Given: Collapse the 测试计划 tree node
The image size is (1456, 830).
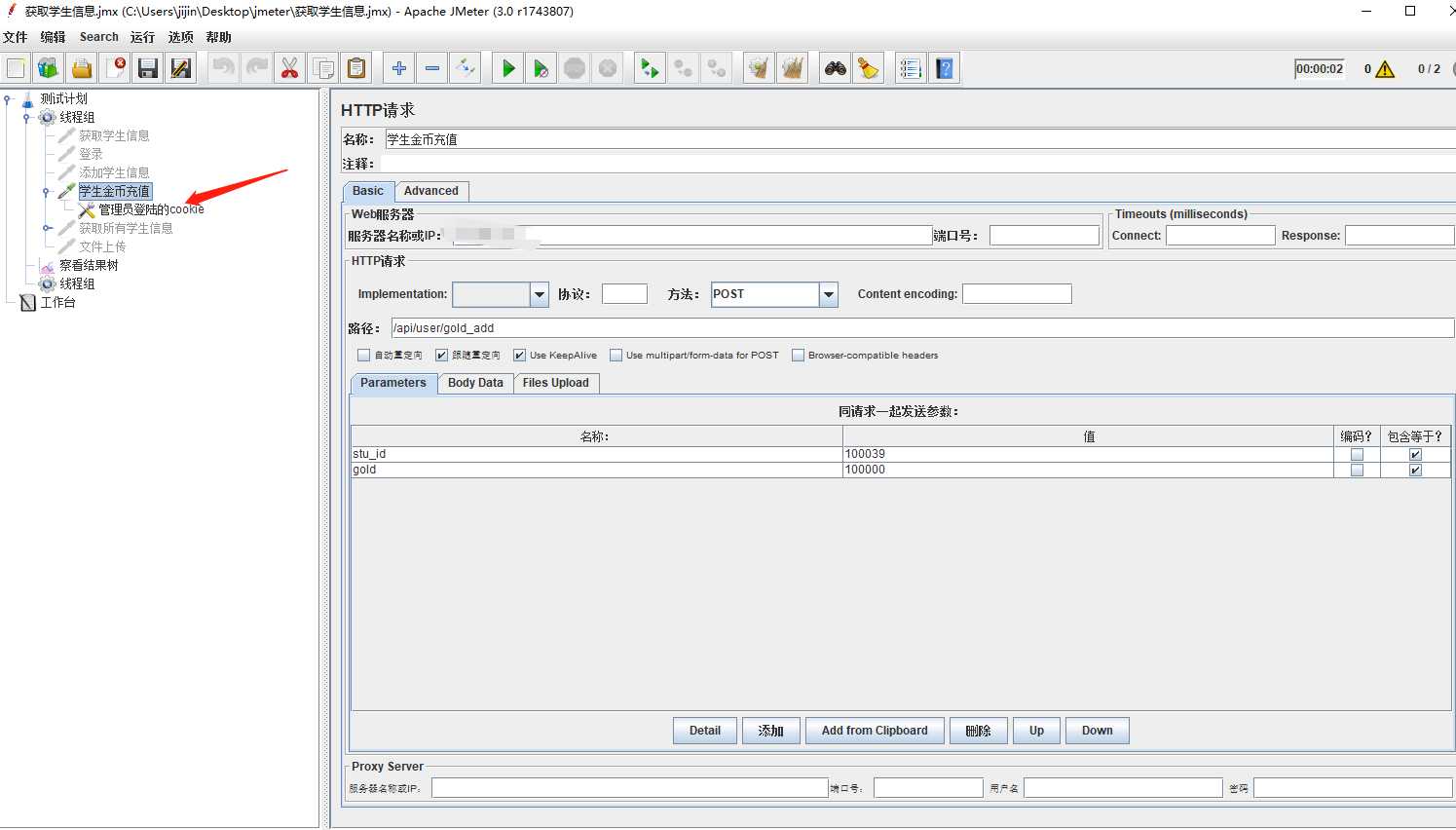Looking at the screenshot, I should point(8,98).
